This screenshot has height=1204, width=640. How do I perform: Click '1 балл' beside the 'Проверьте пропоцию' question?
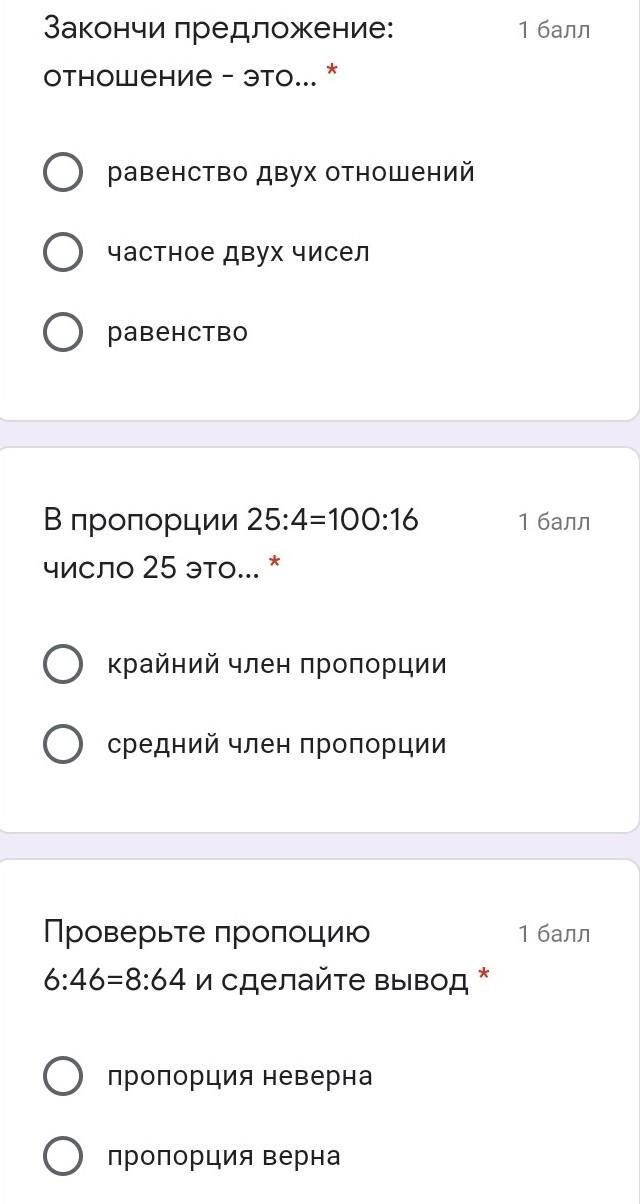click(554, 934)
